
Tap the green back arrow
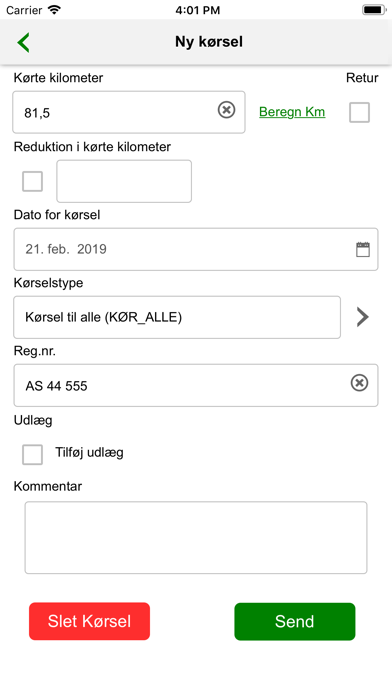point(23,43)
